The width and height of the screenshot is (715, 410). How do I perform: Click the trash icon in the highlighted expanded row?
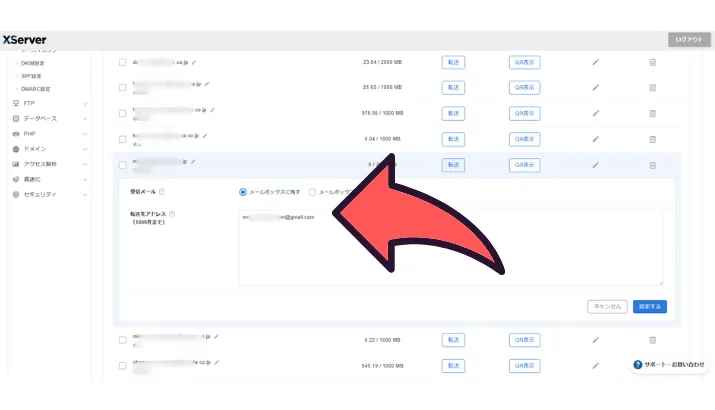point(653,165)
